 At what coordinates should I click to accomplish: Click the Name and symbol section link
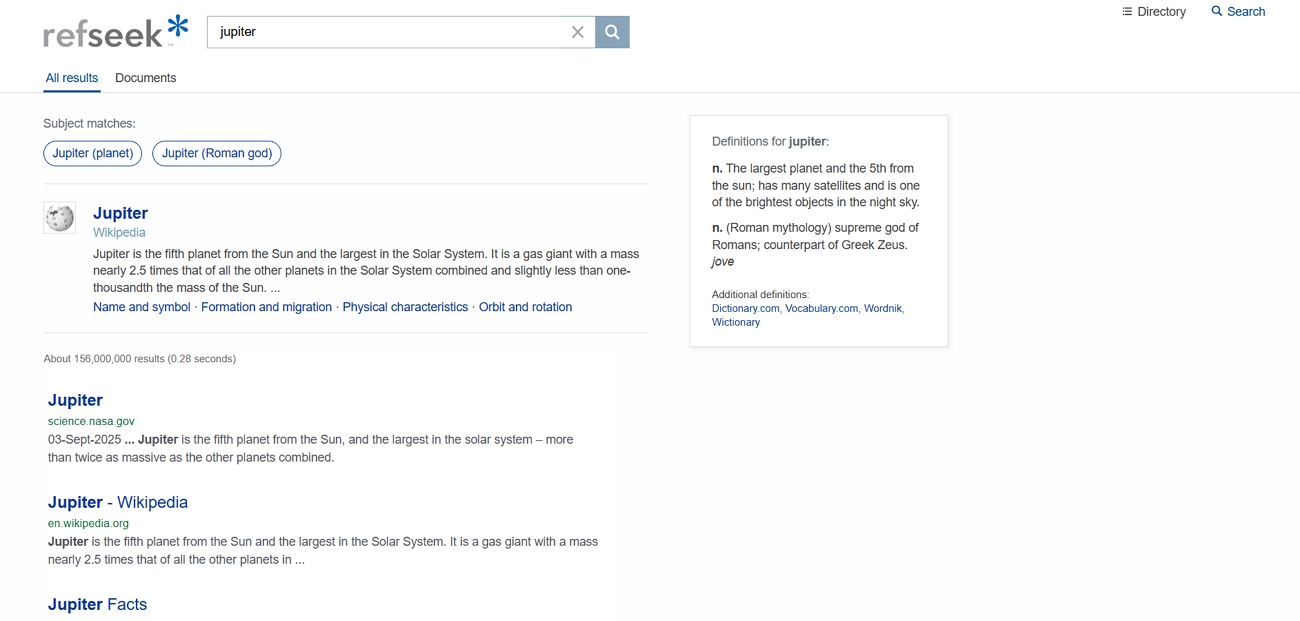pyautogui.click(x=141, y=306)
